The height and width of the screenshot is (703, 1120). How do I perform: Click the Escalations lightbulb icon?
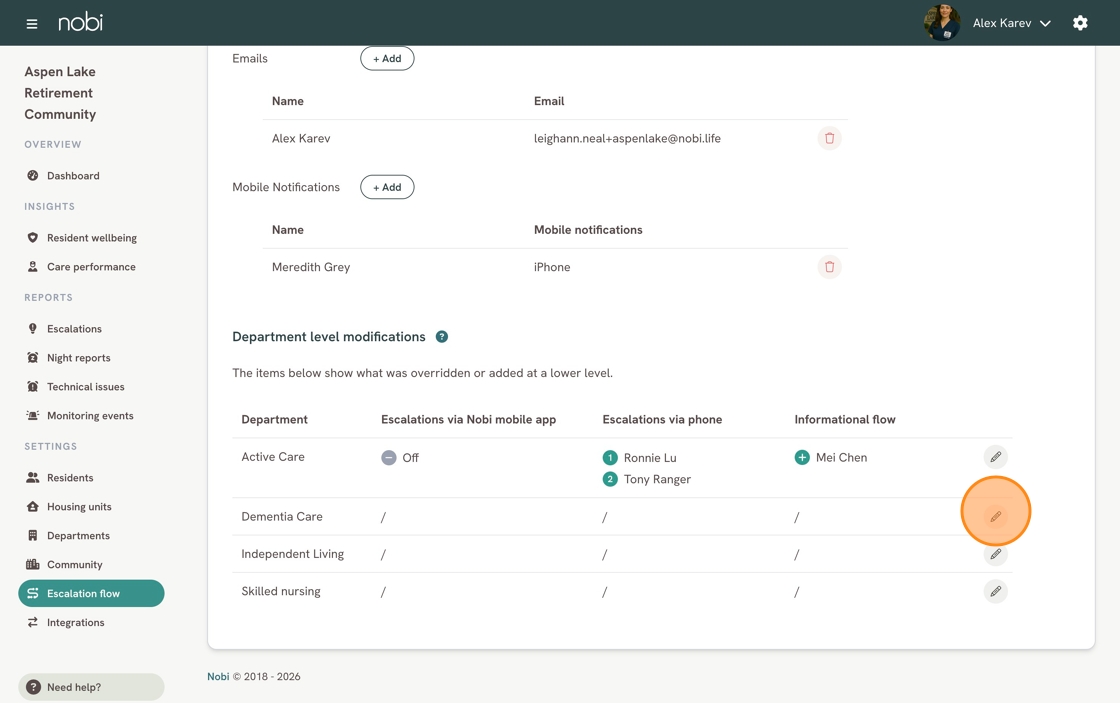tap(32, 329)
